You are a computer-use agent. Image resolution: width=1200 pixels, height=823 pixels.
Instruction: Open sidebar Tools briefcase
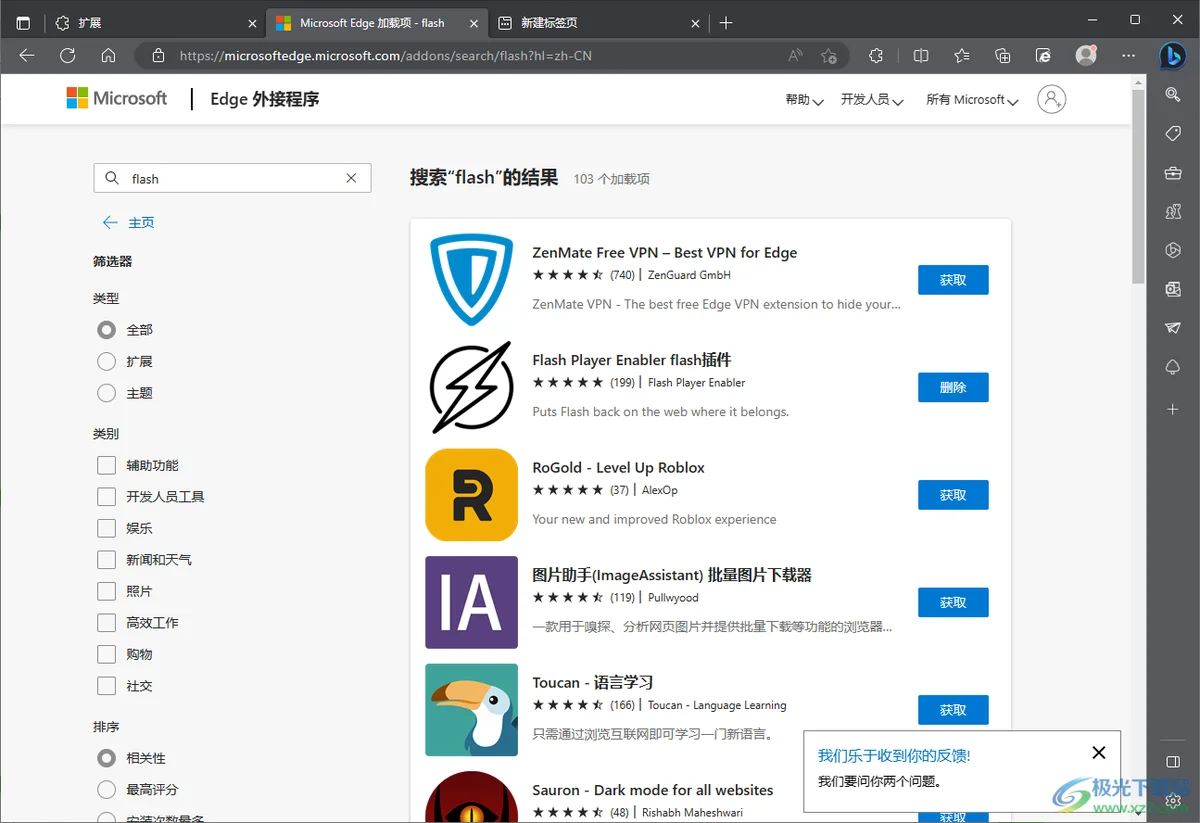tap(1173, 173)
